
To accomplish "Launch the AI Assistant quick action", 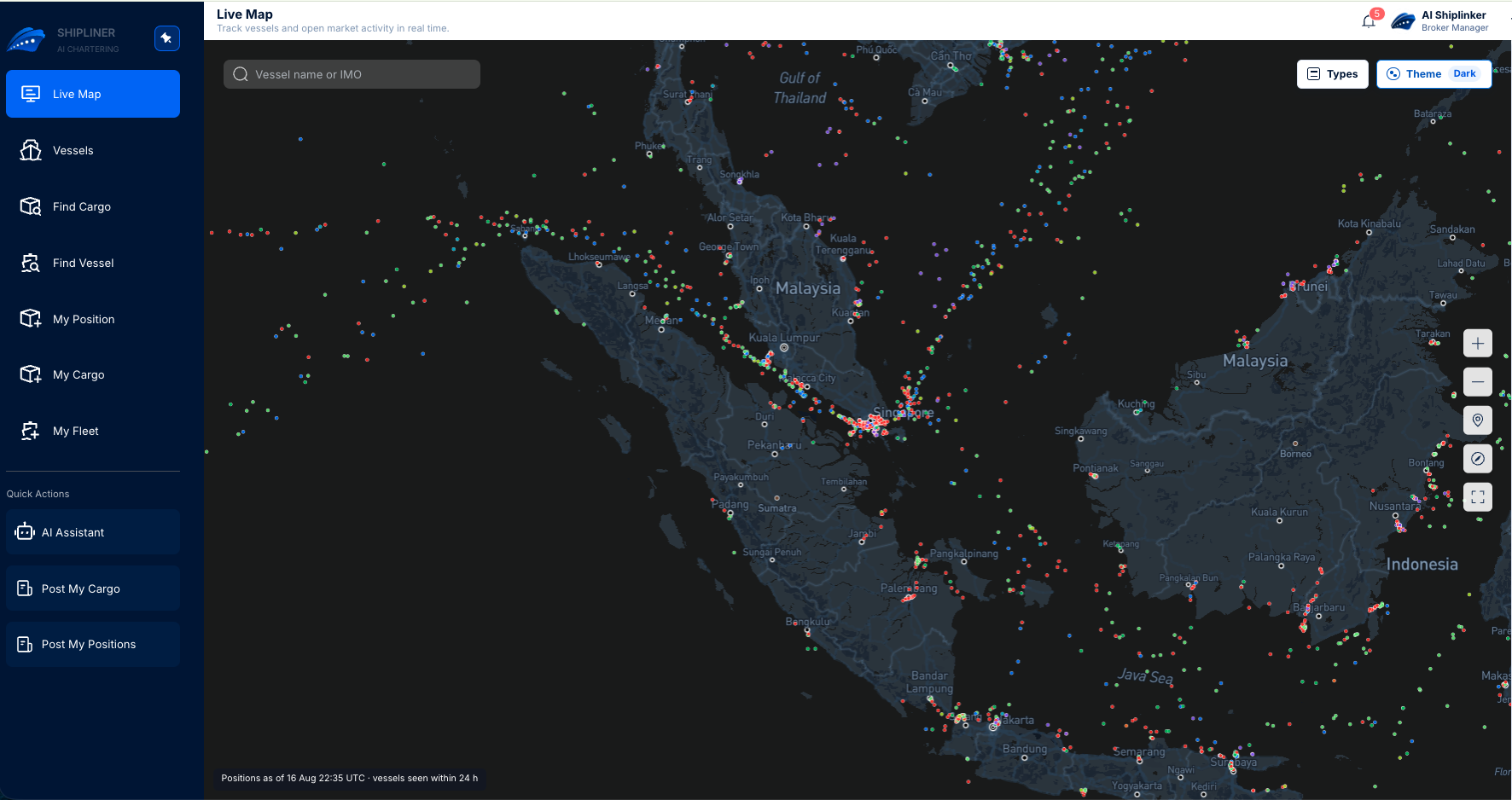I will tap(93, 532).
